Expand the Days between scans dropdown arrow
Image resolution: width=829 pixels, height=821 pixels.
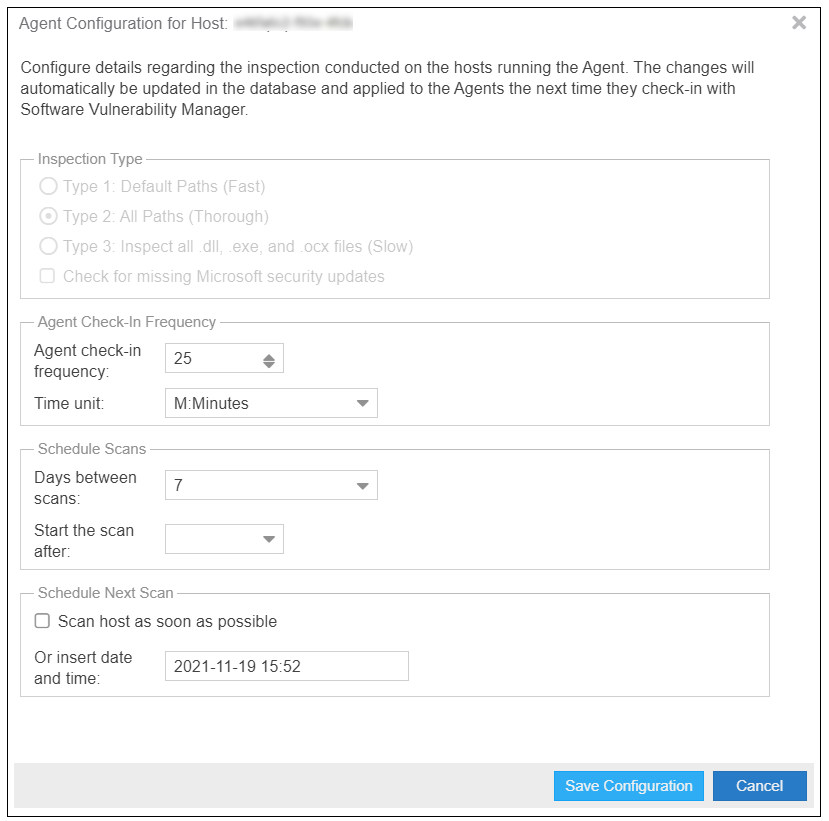coord(362,486)
